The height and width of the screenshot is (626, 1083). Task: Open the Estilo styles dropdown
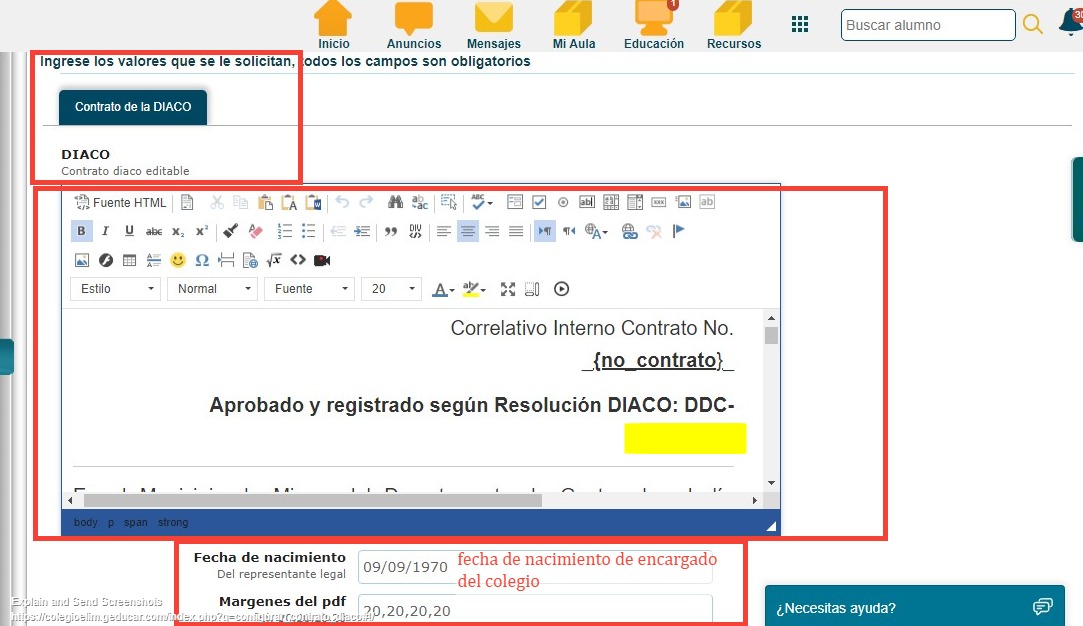[x=115, y=289]
